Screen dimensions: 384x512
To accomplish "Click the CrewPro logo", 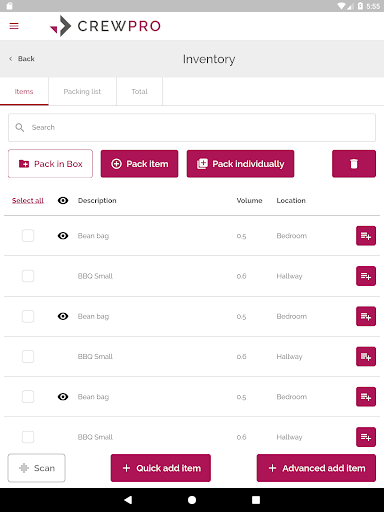I will [x=105, y=26].
